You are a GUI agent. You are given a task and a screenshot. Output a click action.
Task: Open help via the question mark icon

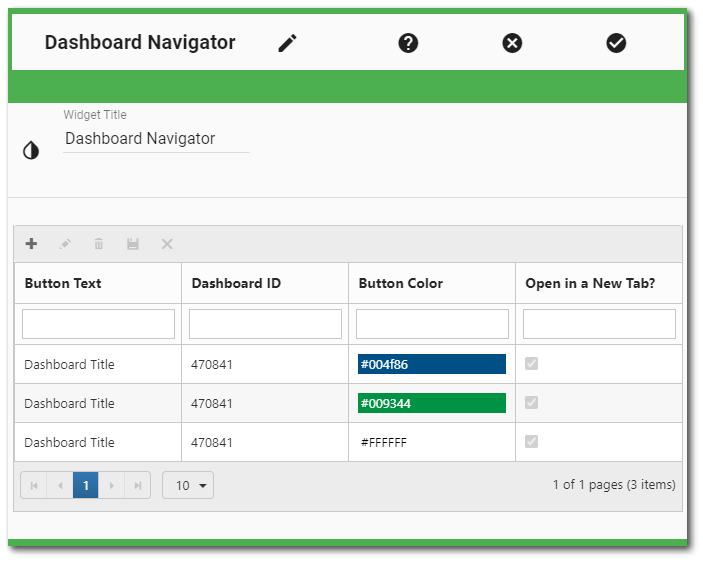[408, 43]
